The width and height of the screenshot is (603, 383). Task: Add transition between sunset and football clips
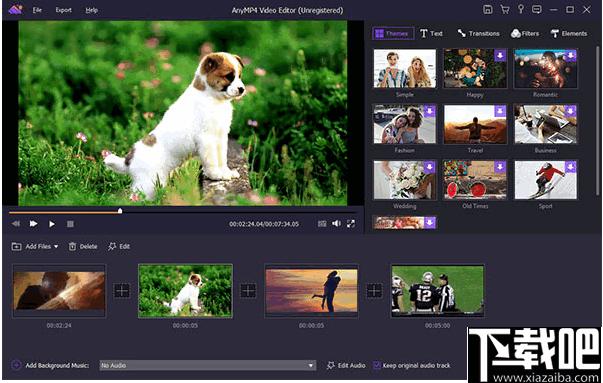click(374, 291)
